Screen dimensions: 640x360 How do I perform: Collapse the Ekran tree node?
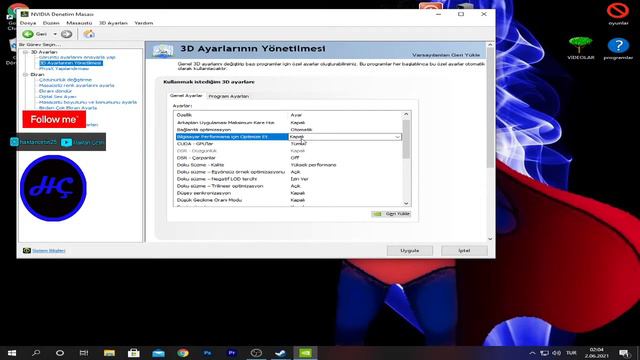click(25, 75)
